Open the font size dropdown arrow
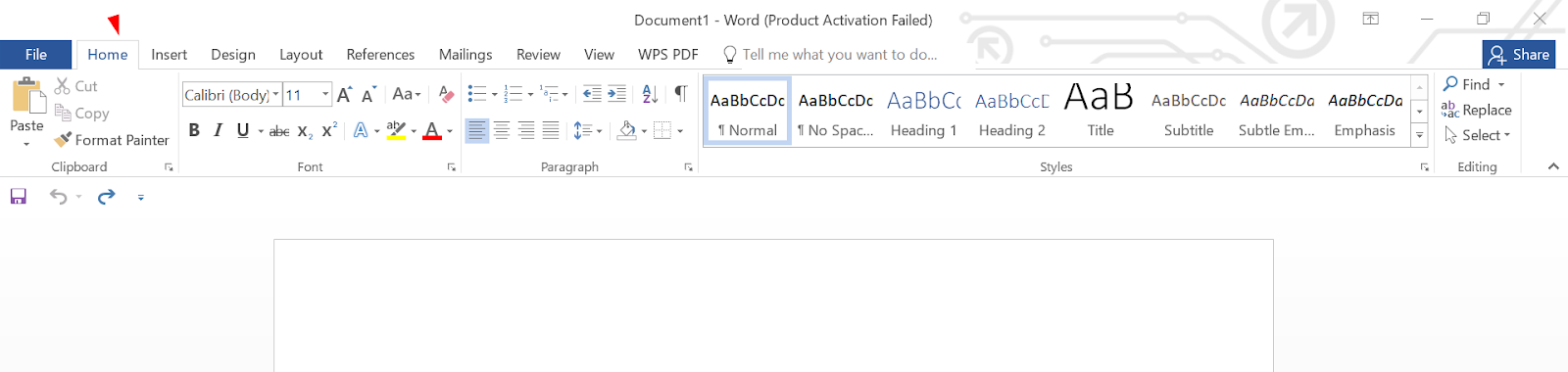Viewport: 1568px width, 372px height. point(325,95)
